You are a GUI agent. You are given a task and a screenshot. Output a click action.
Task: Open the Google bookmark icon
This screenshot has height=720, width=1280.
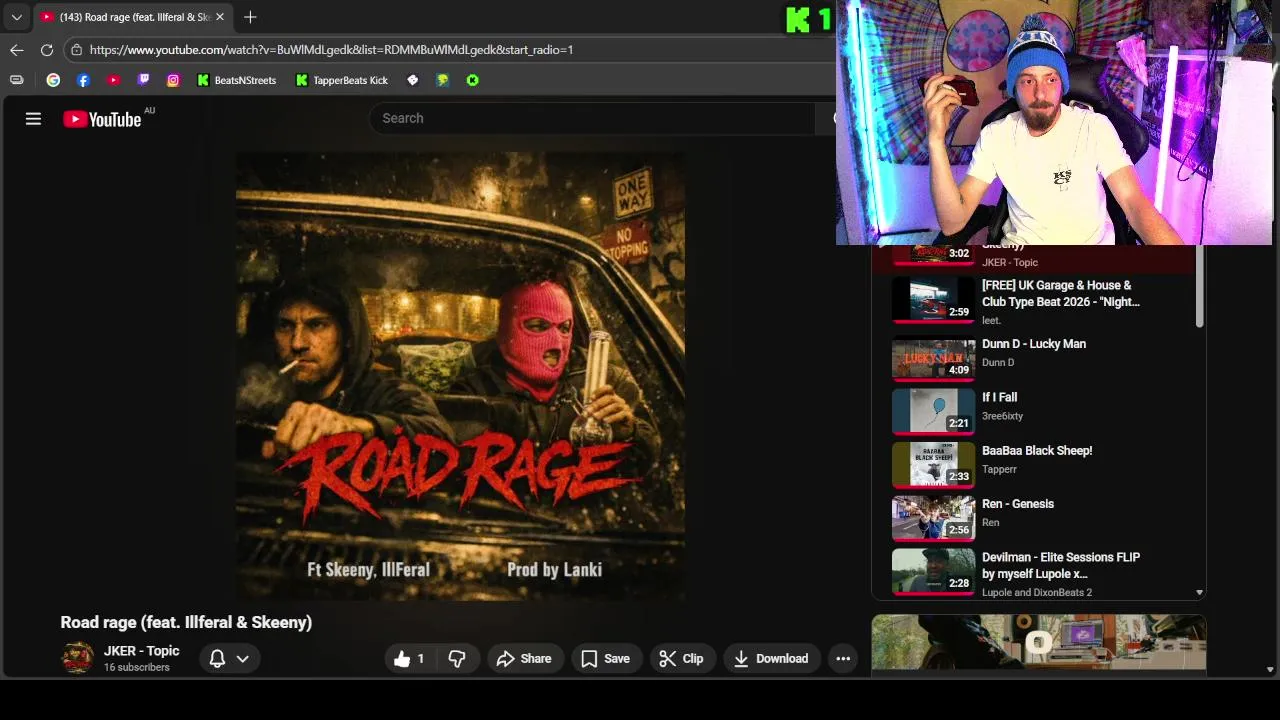point(53,80)
